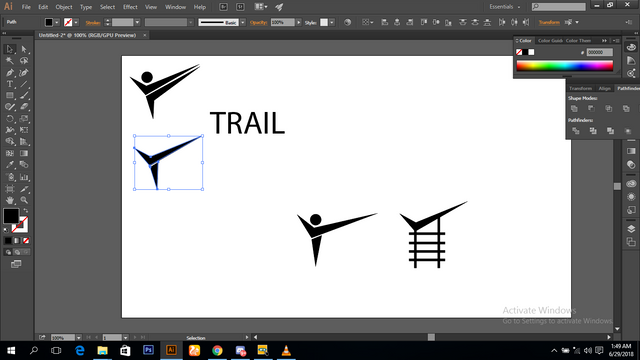This screenshot has height=360, width=640.
Task: Swap fill and stroke colors arrow
Action: click(26, 211)
